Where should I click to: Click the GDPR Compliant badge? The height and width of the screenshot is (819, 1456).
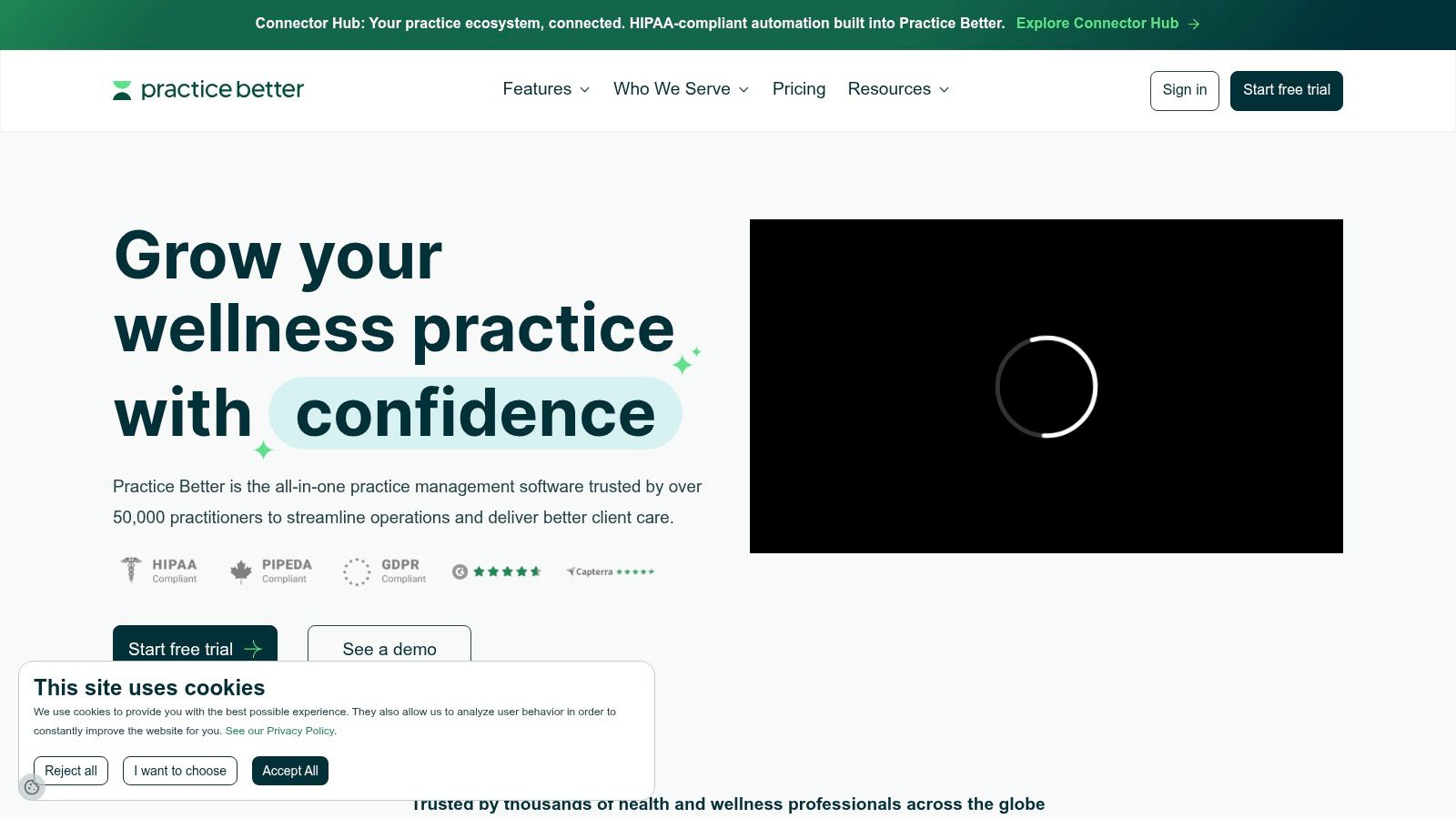(x=384, y=571)
